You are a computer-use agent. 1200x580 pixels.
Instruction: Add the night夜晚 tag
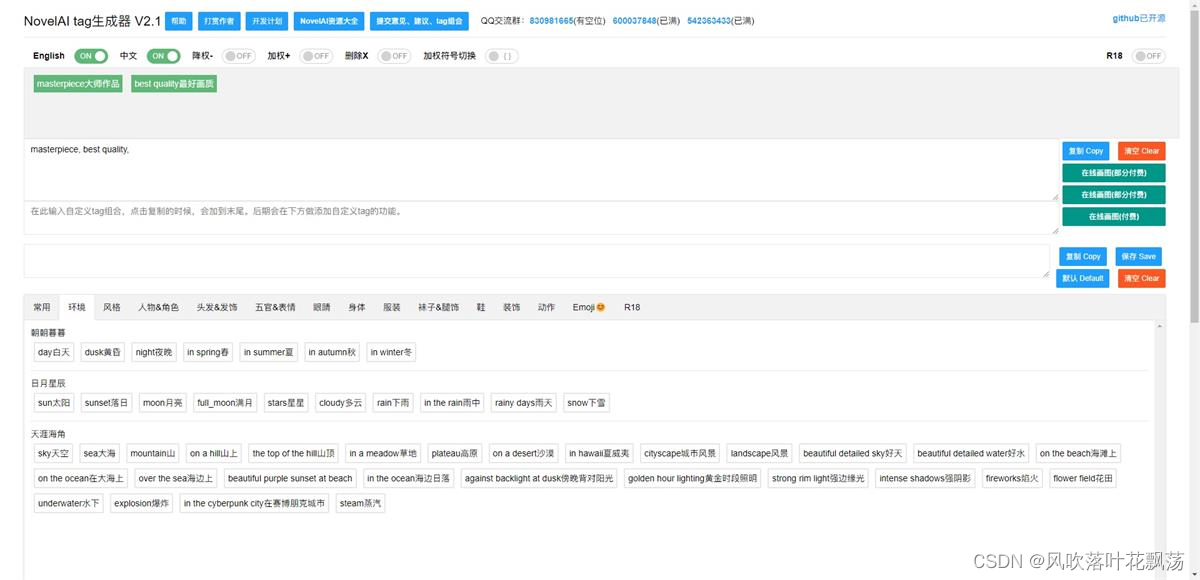(154, 352)
